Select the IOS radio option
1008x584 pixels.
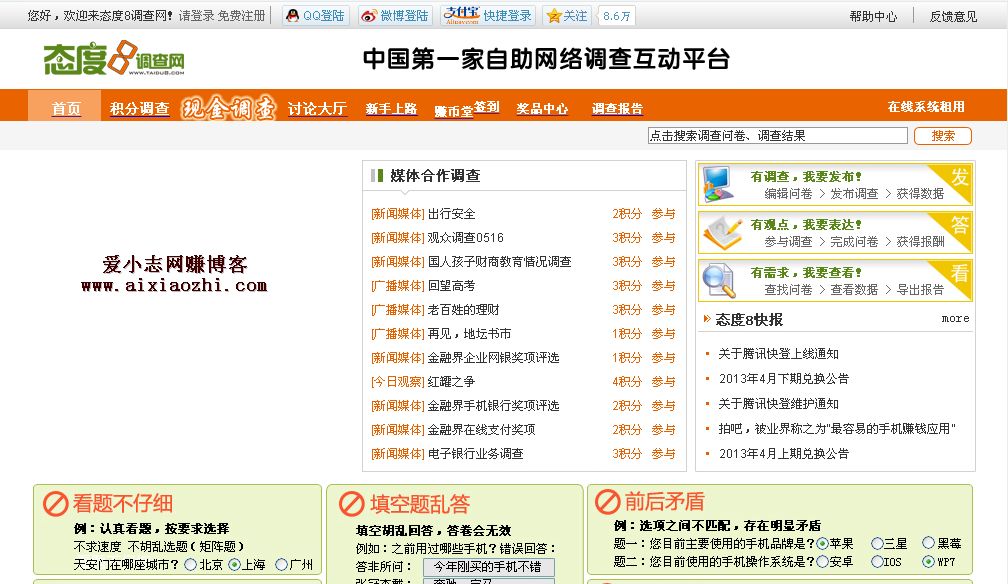click(877, 561)
